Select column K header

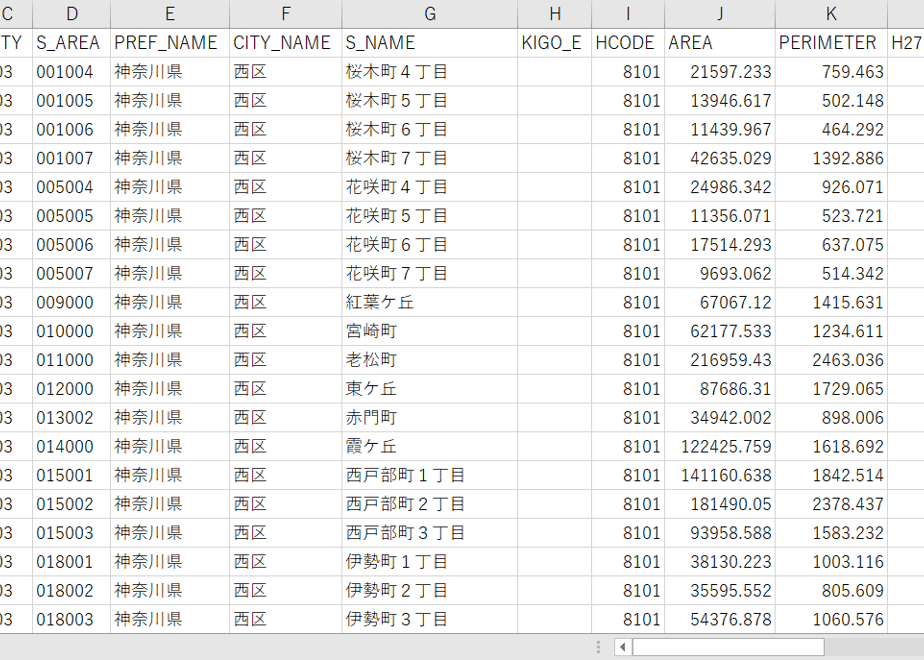point(831,14)
